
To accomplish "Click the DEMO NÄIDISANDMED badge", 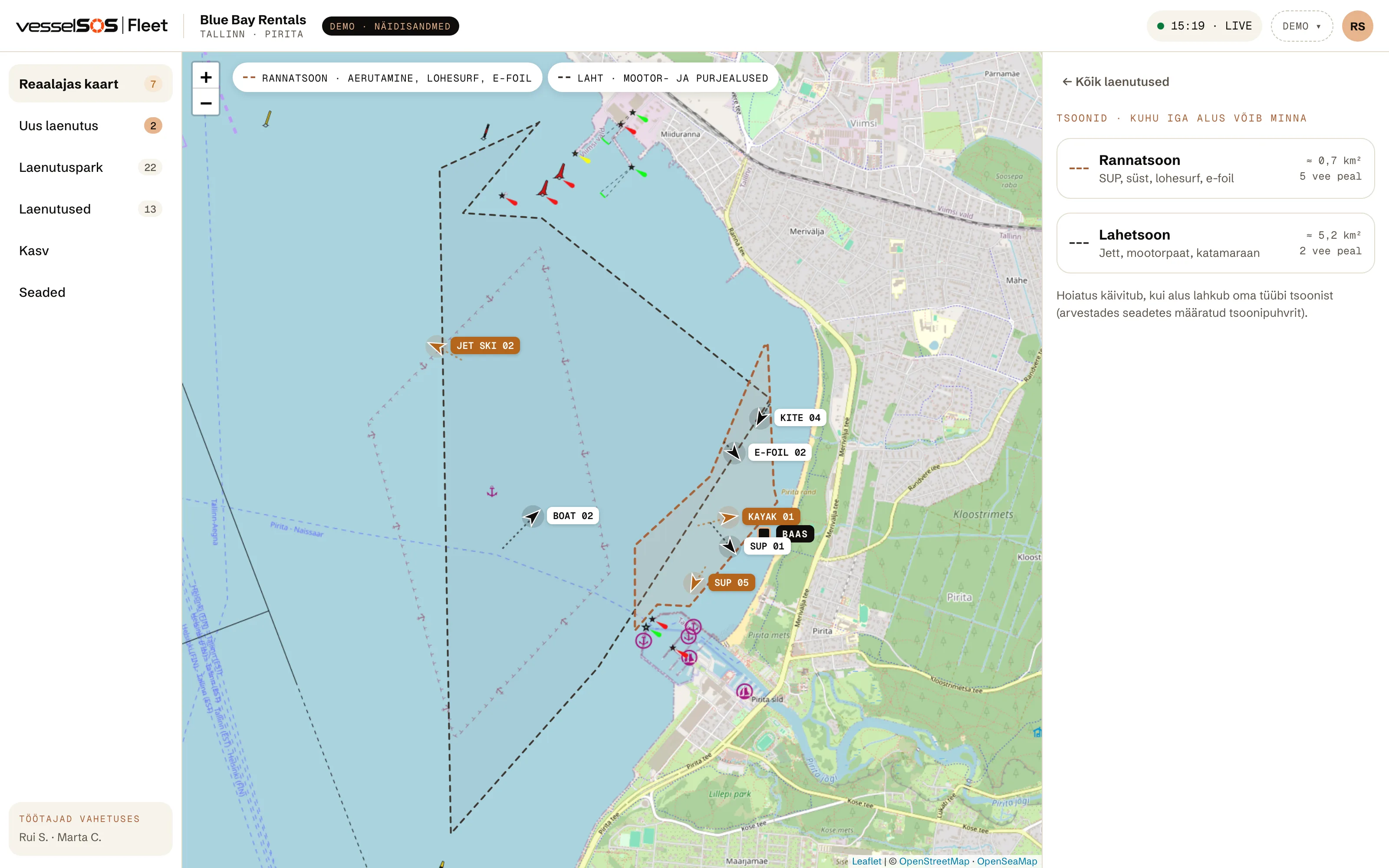I will 390,26.
